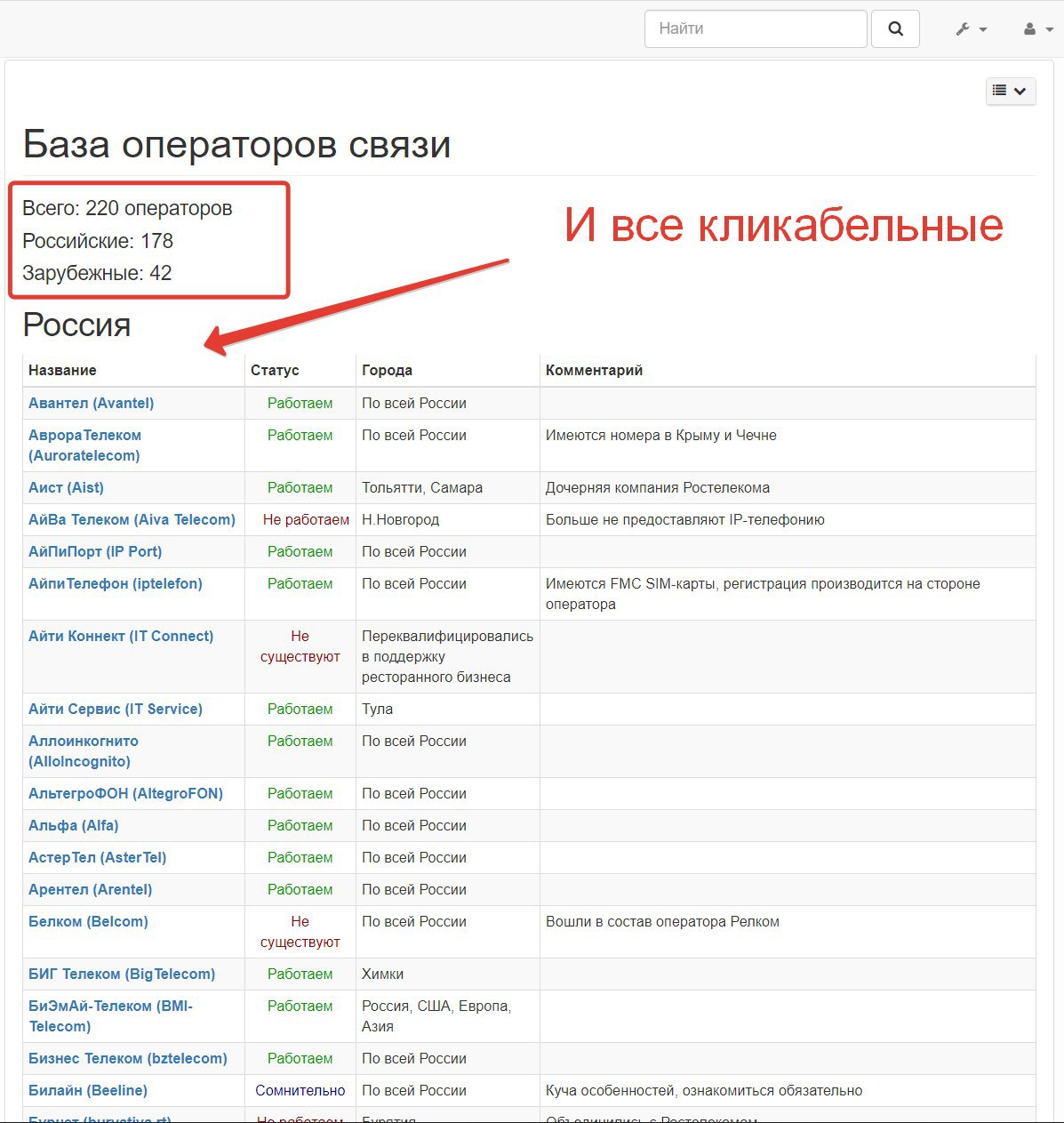Click the Статус column header
This screenshot has width=1064, height=1123.
[x=275, y=370]
